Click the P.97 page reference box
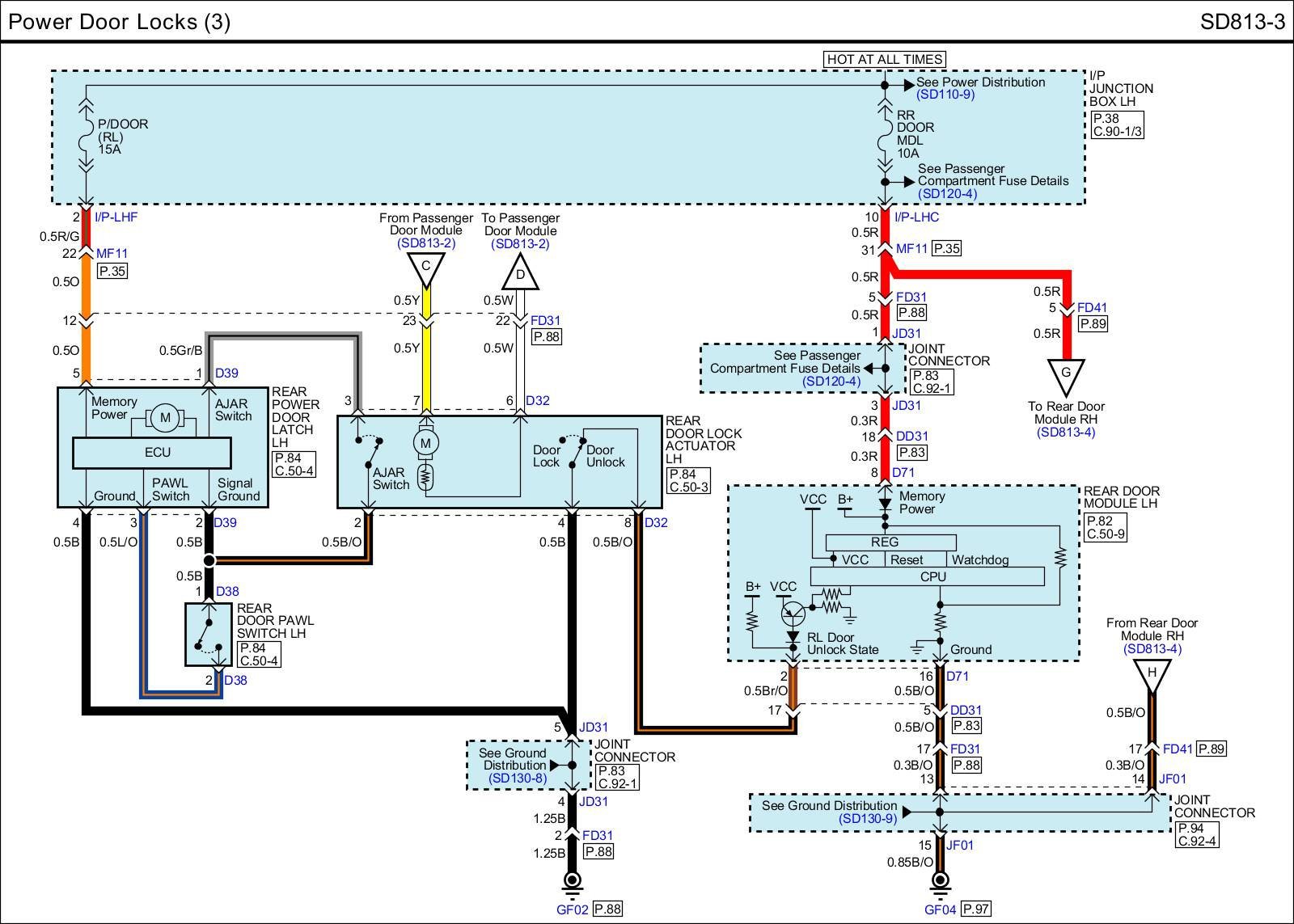 click(976, 909)
